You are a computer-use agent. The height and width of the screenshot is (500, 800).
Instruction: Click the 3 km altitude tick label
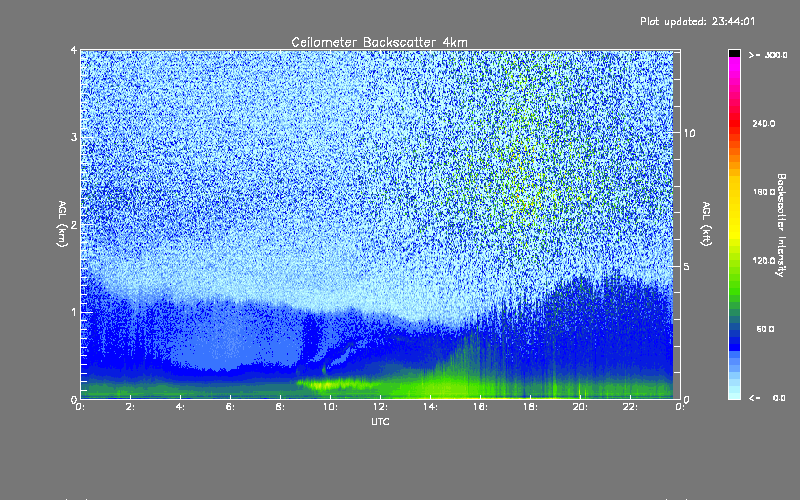pyautogui.click(x=74, y=137)
